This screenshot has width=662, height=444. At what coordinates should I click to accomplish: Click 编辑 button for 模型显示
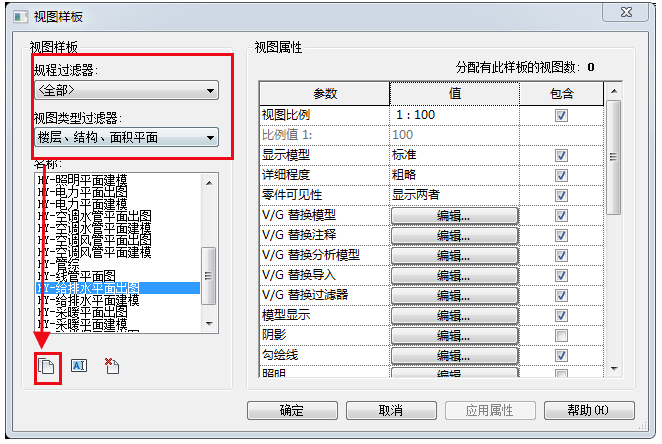454,316
